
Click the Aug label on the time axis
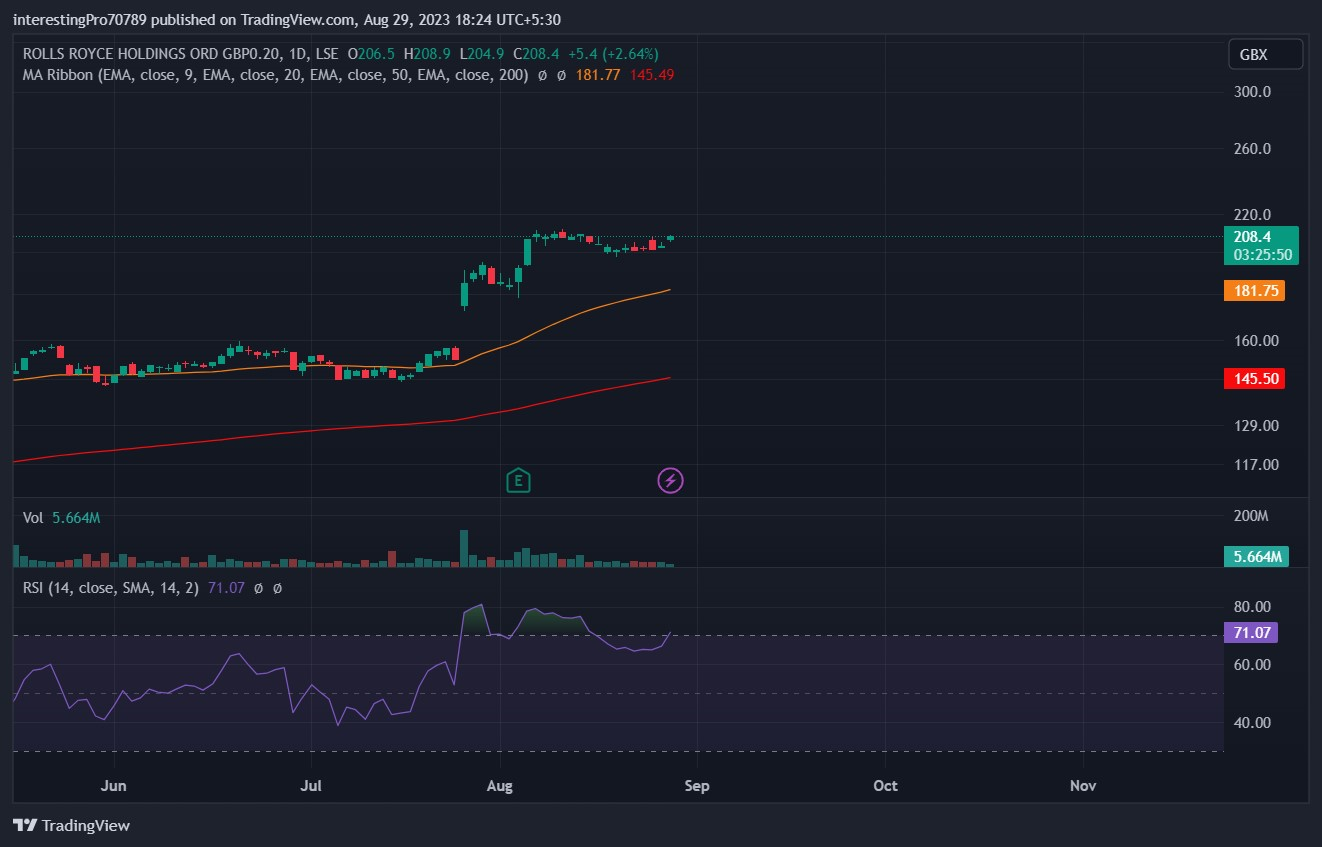coord(499,786)
